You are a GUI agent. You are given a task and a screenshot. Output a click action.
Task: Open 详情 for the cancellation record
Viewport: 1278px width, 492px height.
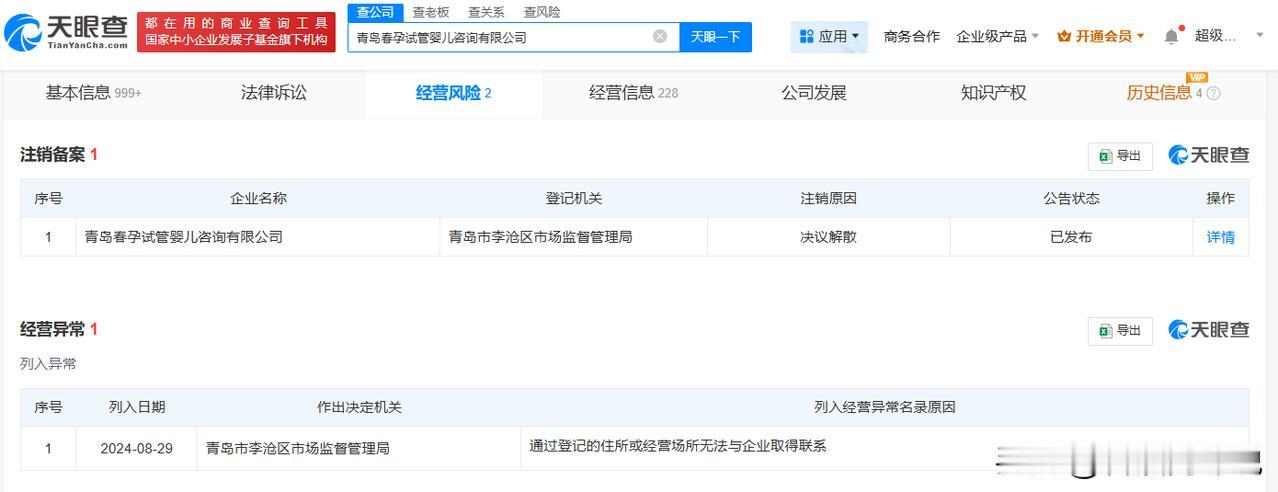(1220, 237)
